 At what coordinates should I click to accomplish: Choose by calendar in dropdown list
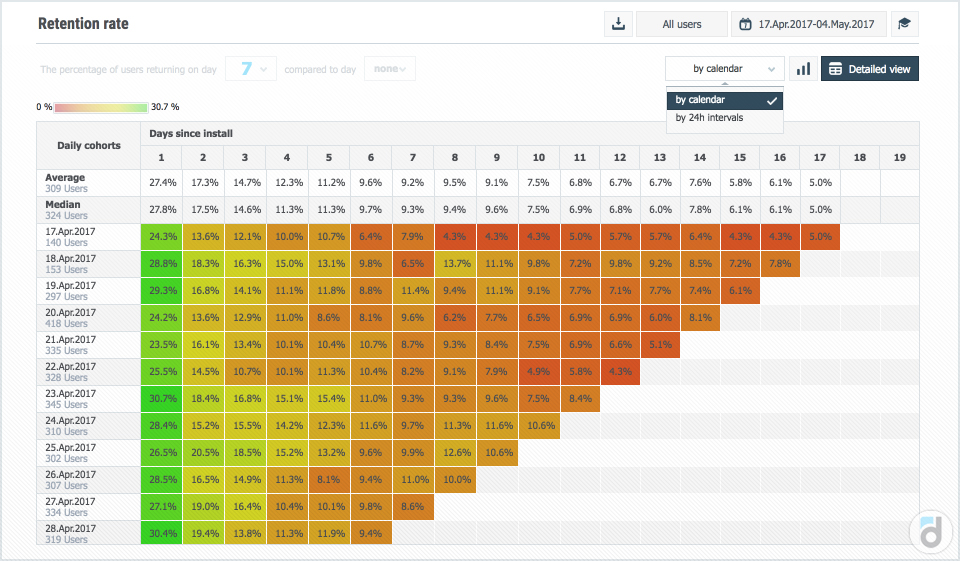point(700,100)
